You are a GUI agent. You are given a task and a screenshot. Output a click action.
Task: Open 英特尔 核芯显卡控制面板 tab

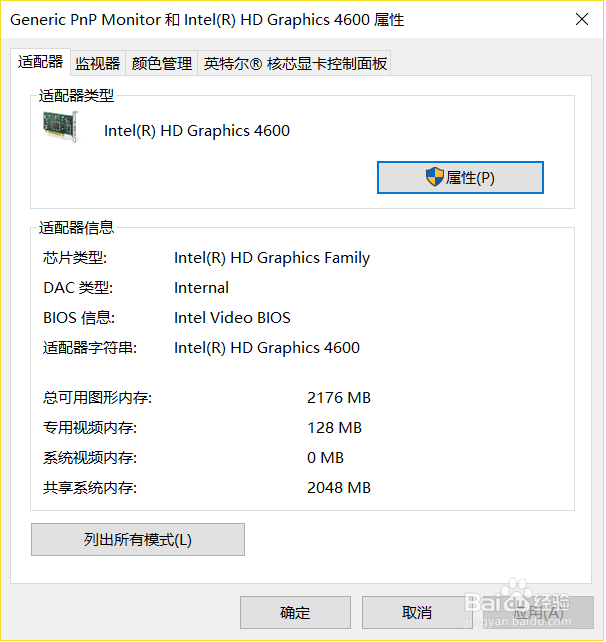pyautogui.click(x=295, y=63)
